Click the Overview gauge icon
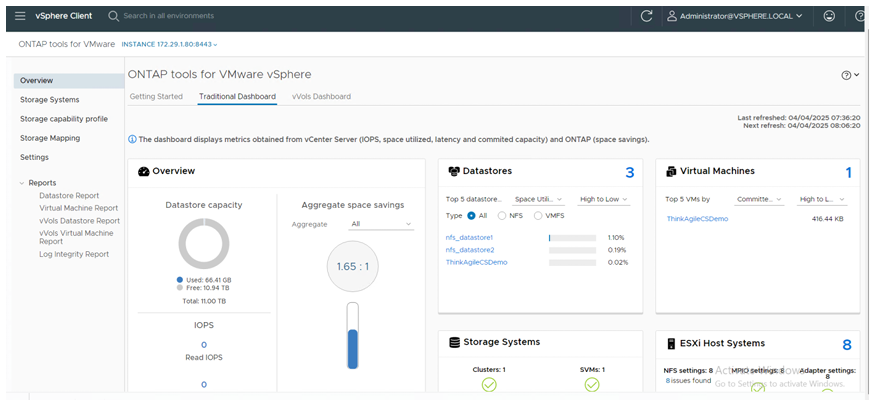The image size is (878, 403). coord(143,171)
